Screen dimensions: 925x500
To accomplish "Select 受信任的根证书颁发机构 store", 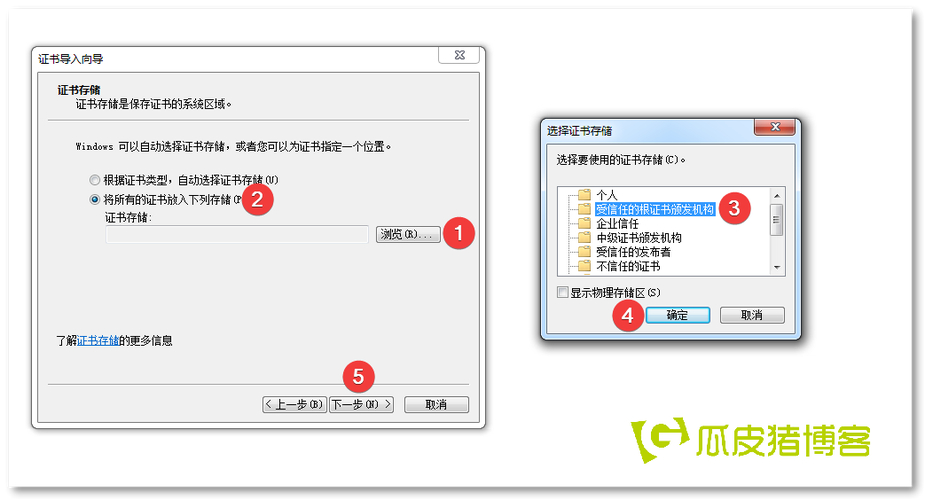I will 655,209.
